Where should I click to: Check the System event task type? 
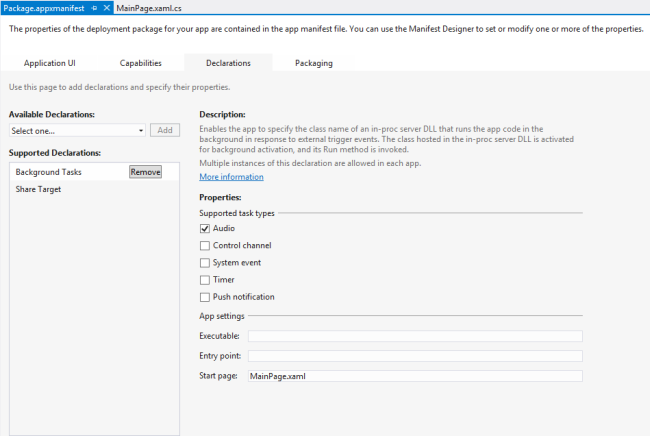[x=205, y=263]
